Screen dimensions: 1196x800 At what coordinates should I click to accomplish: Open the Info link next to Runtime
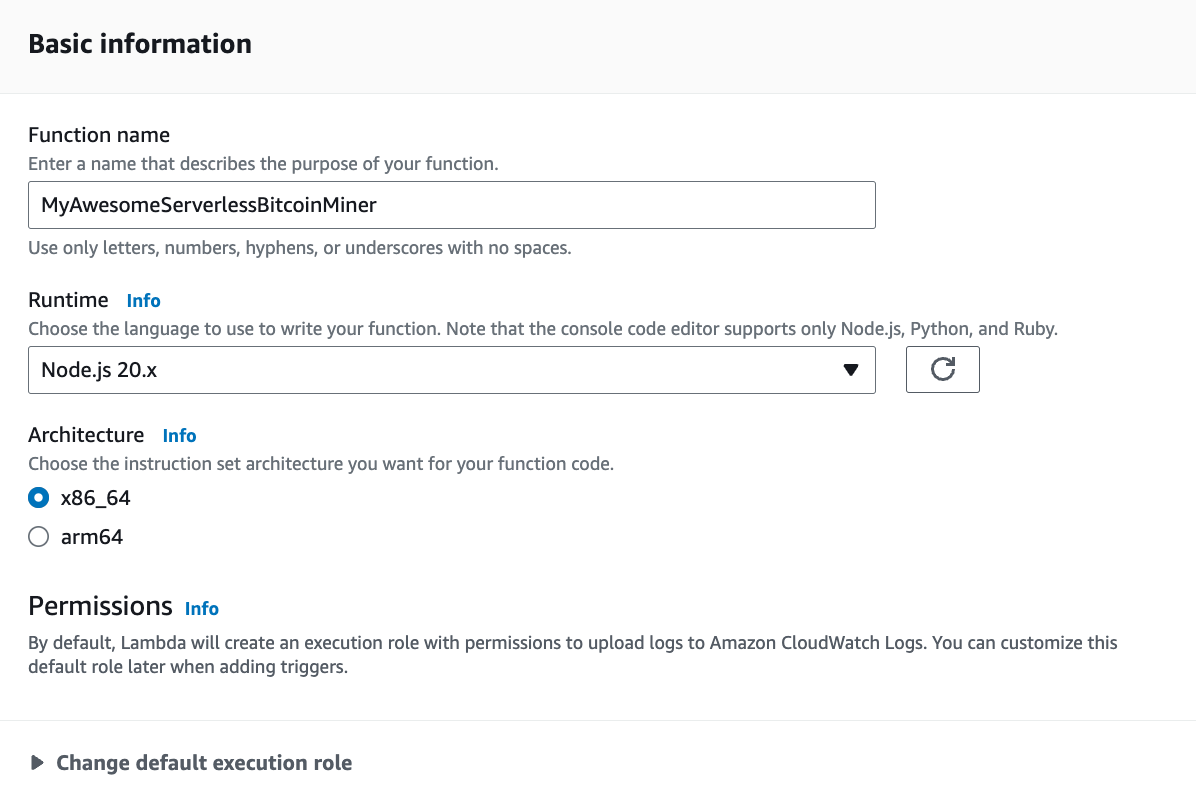pyautogui.click(x=143, y=300)
